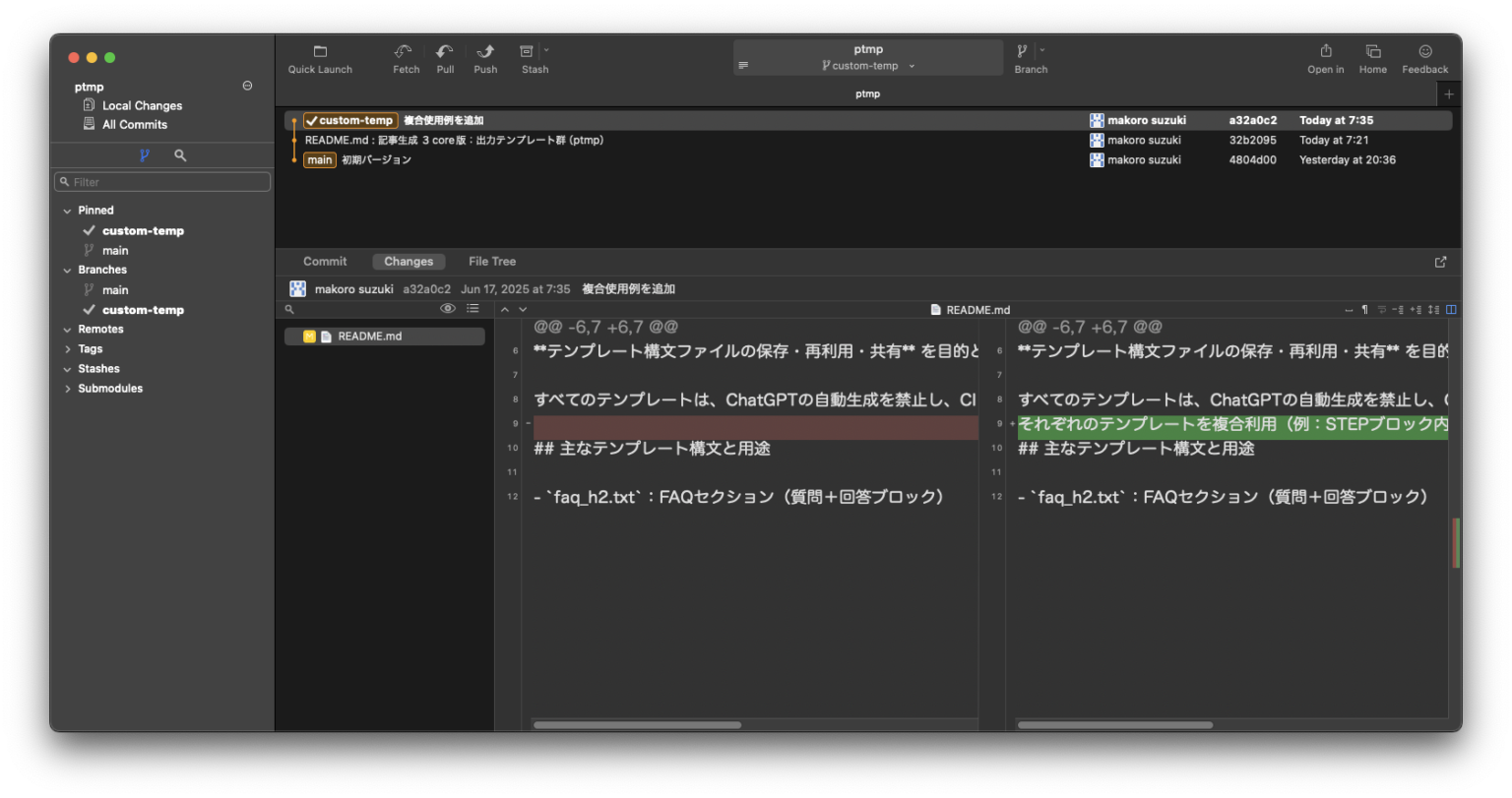Toggle side-by-side diff layout

[x=1451, y=310]
